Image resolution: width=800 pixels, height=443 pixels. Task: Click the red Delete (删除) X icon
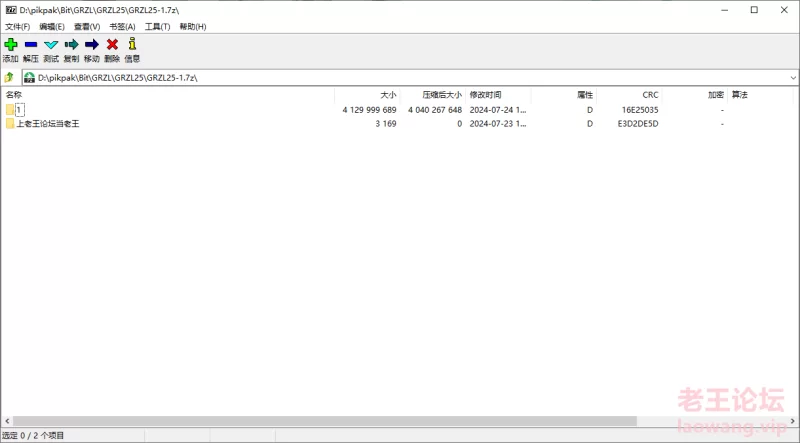pyautogui.click(x=112, y=44)
